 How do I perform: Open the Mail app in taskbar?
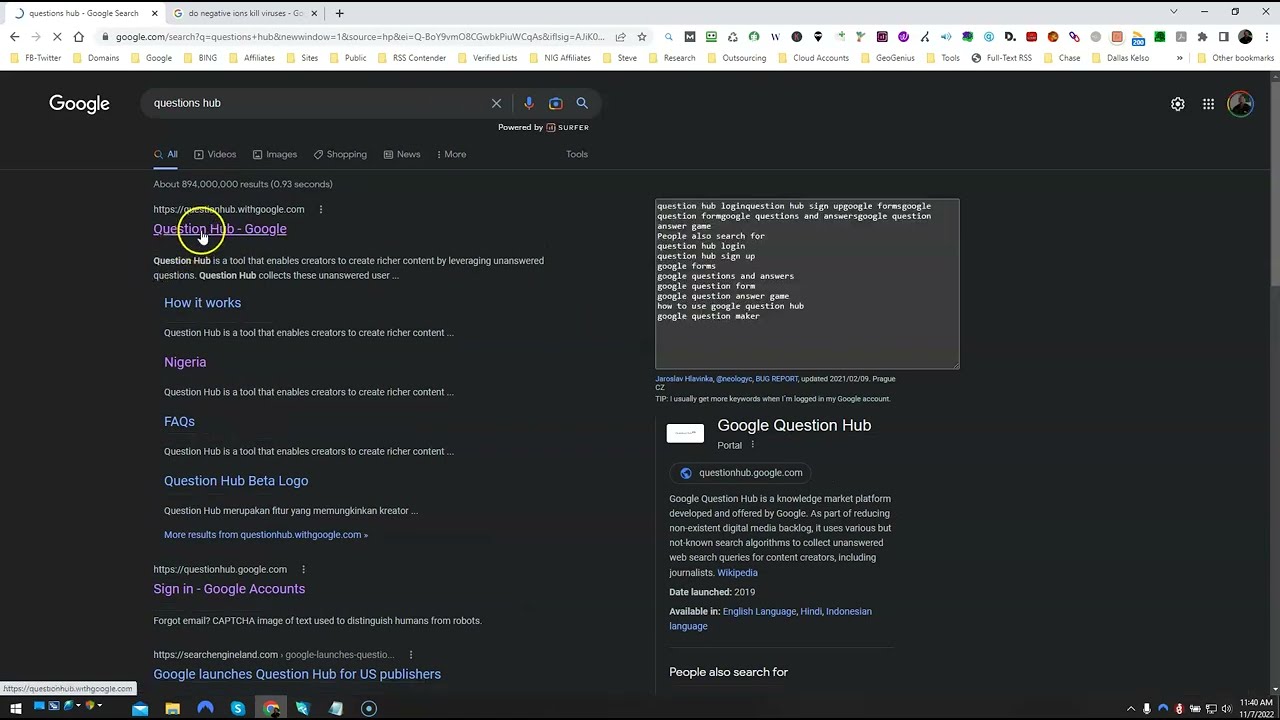pyautogui.click(x=140, y=708)
